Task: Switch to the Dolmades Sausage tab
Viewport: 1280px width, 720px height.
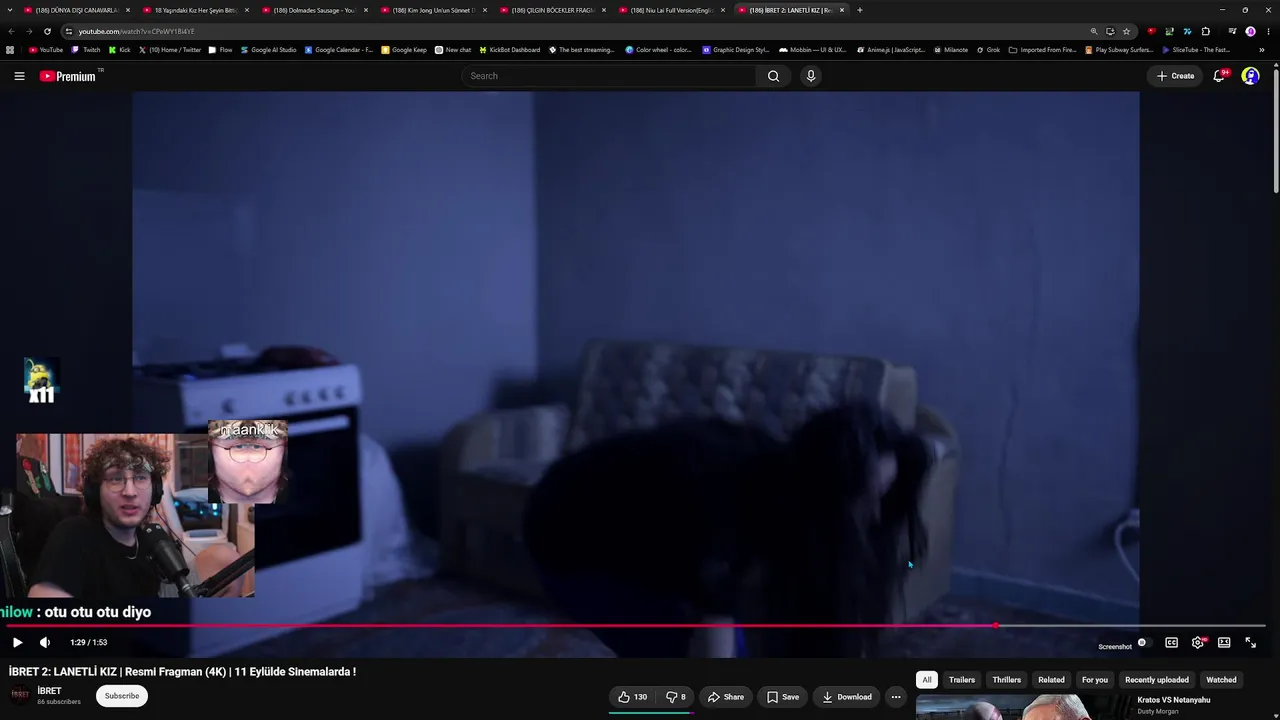Action: [x=314, y=10]
